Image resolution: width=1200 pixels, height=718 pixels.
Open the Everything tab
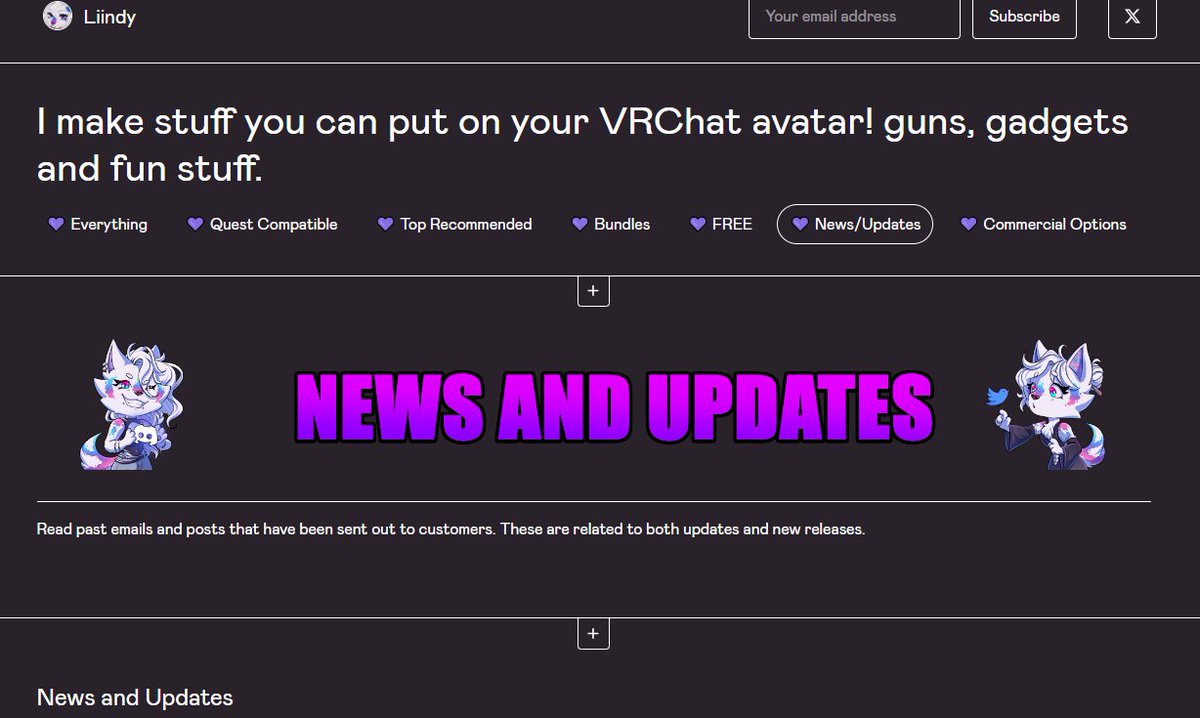(x=98, y=224)
